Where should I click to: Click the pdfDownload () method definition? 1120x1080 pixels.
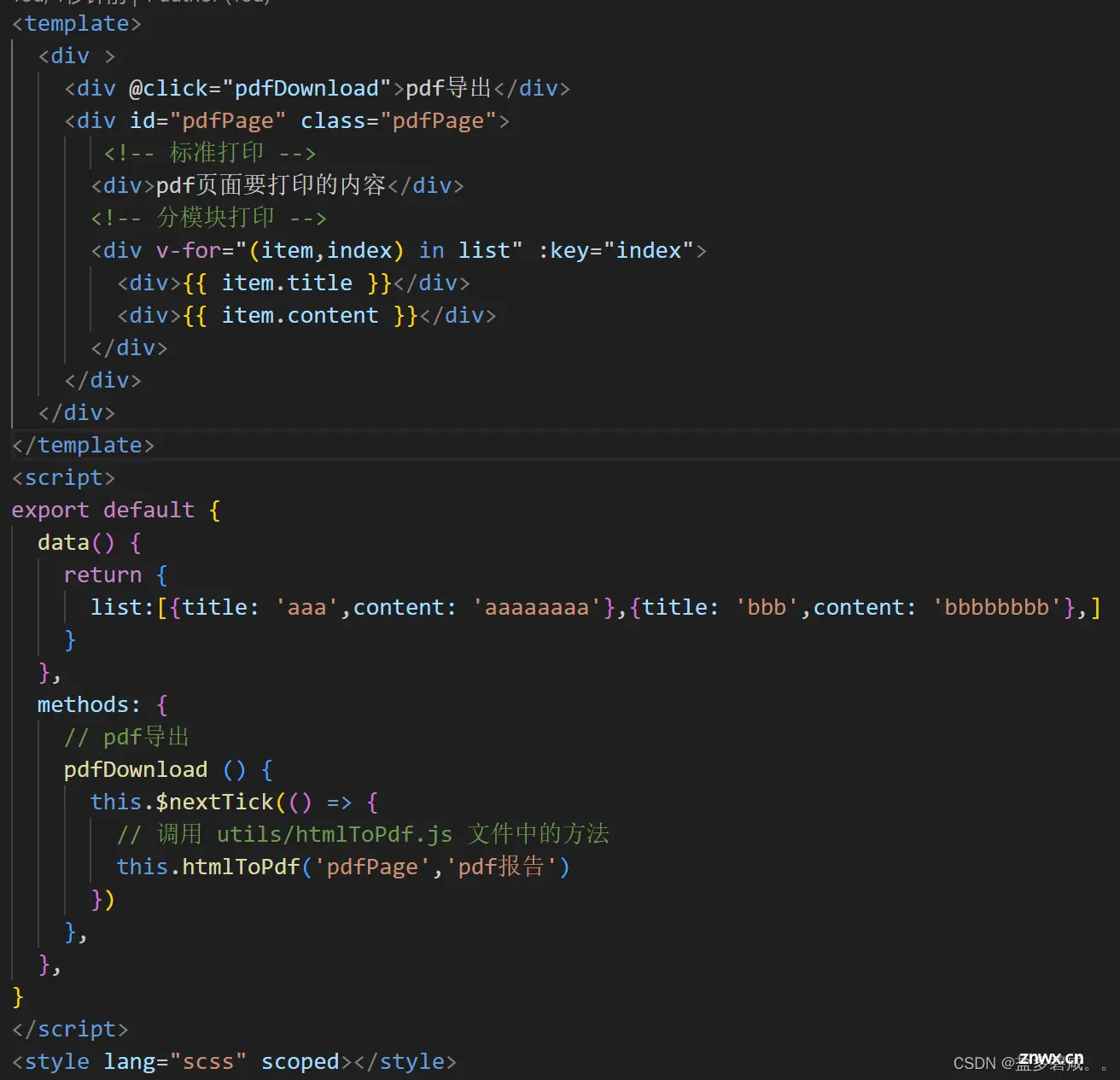click(155, 770)
